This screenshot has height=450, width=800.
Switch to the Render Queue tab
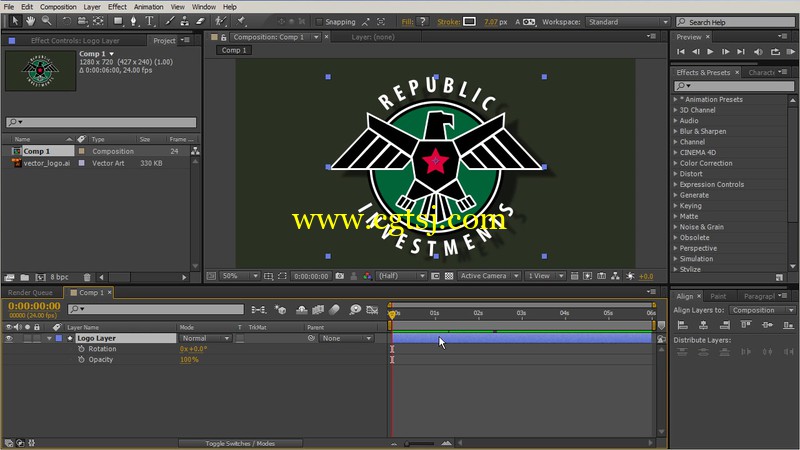(30, 292)
